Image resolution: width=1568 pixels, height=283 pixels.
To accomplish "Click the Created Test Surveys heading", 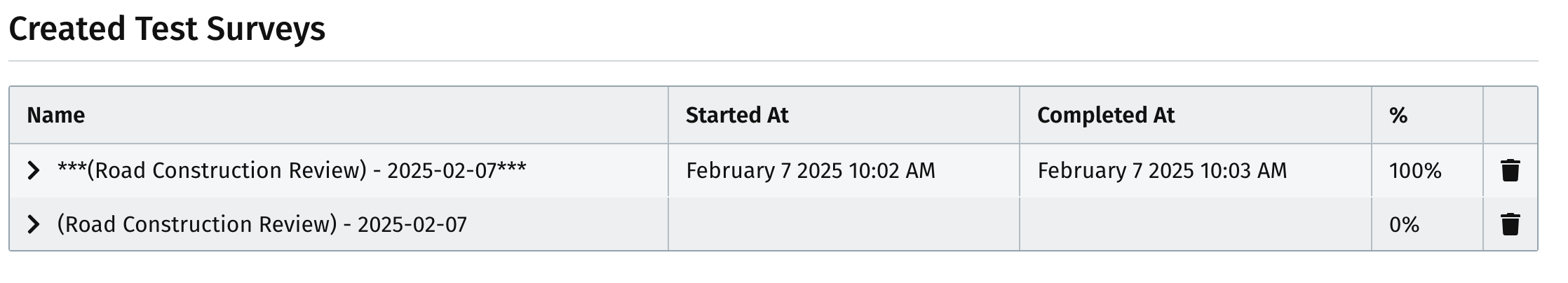I will (167, 29).
